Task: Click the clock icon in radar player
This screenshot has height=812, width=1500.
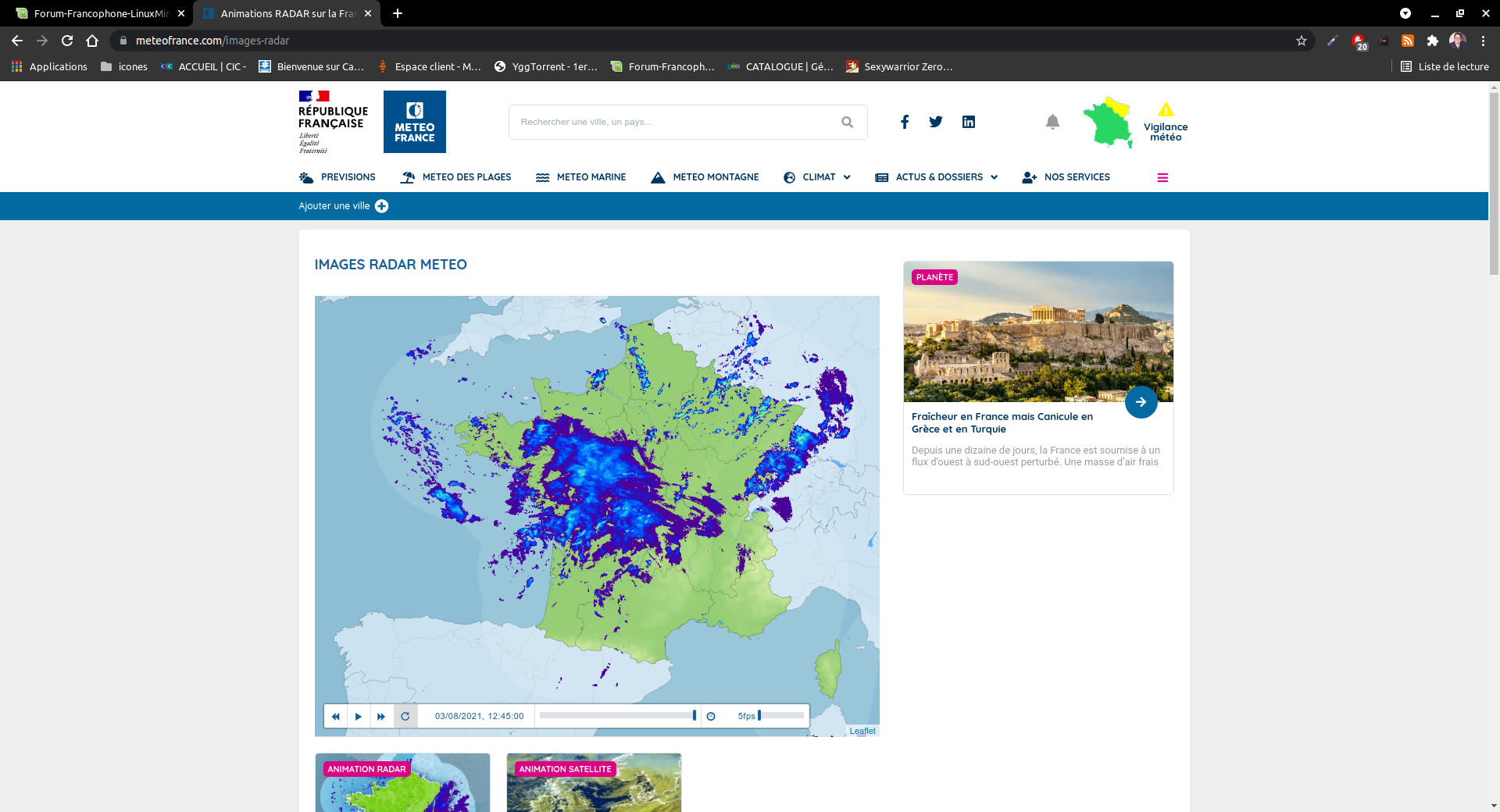Action: (711, 716)
